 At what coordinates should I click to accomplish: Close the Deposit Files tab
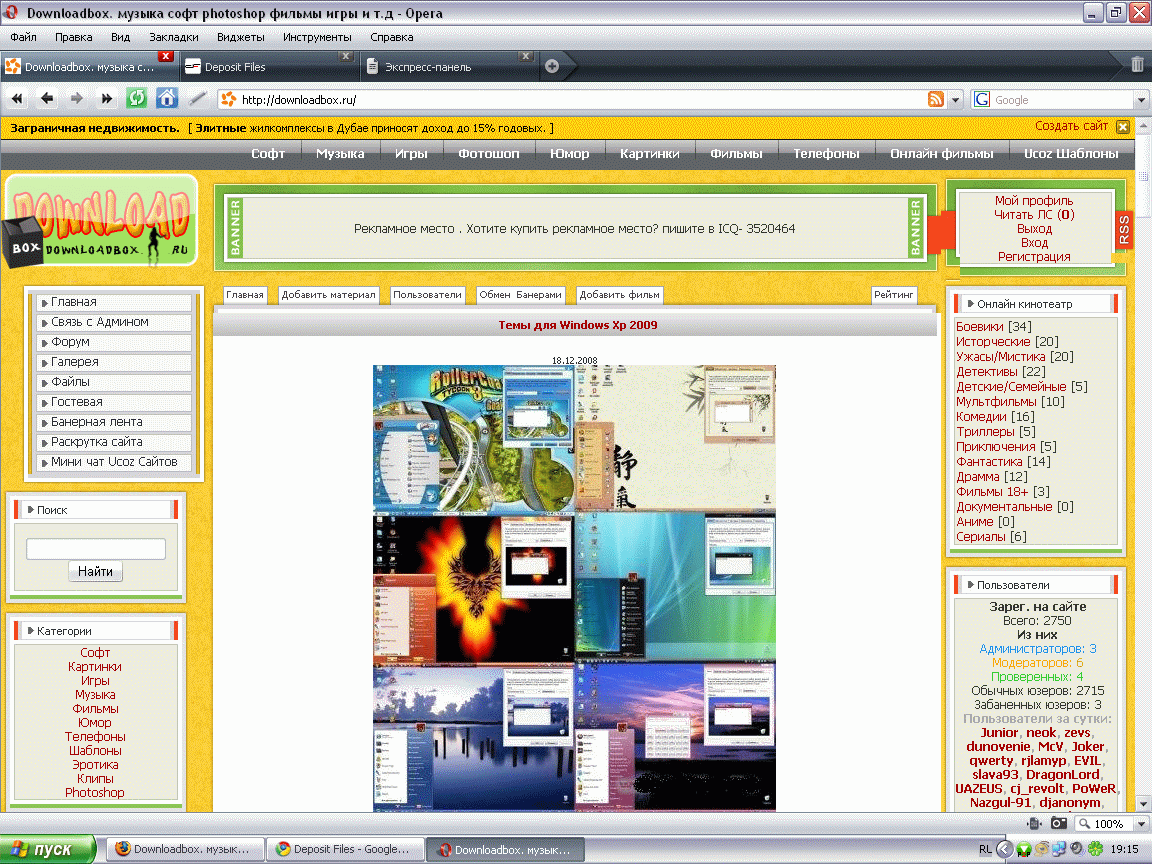pyautogui.click(x=346, y=56)
